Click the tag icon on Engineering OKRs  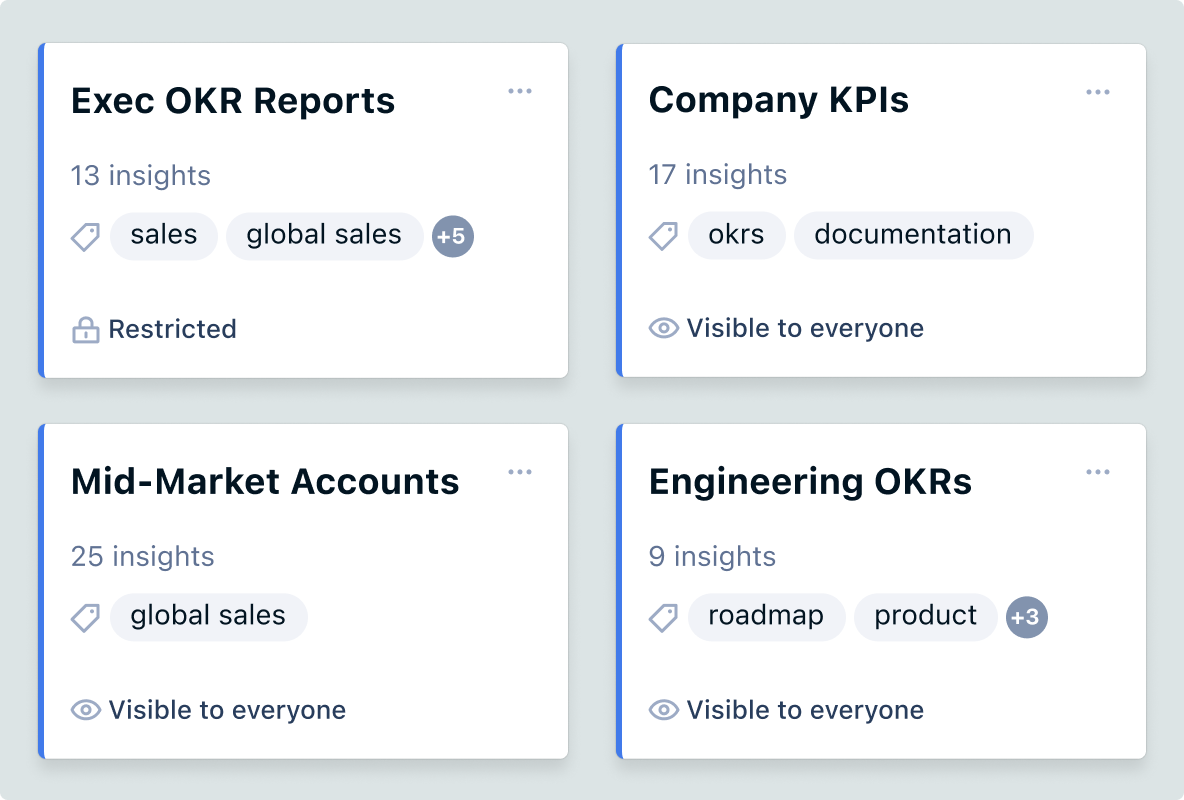pyautogui.click(x=663, y=618)
